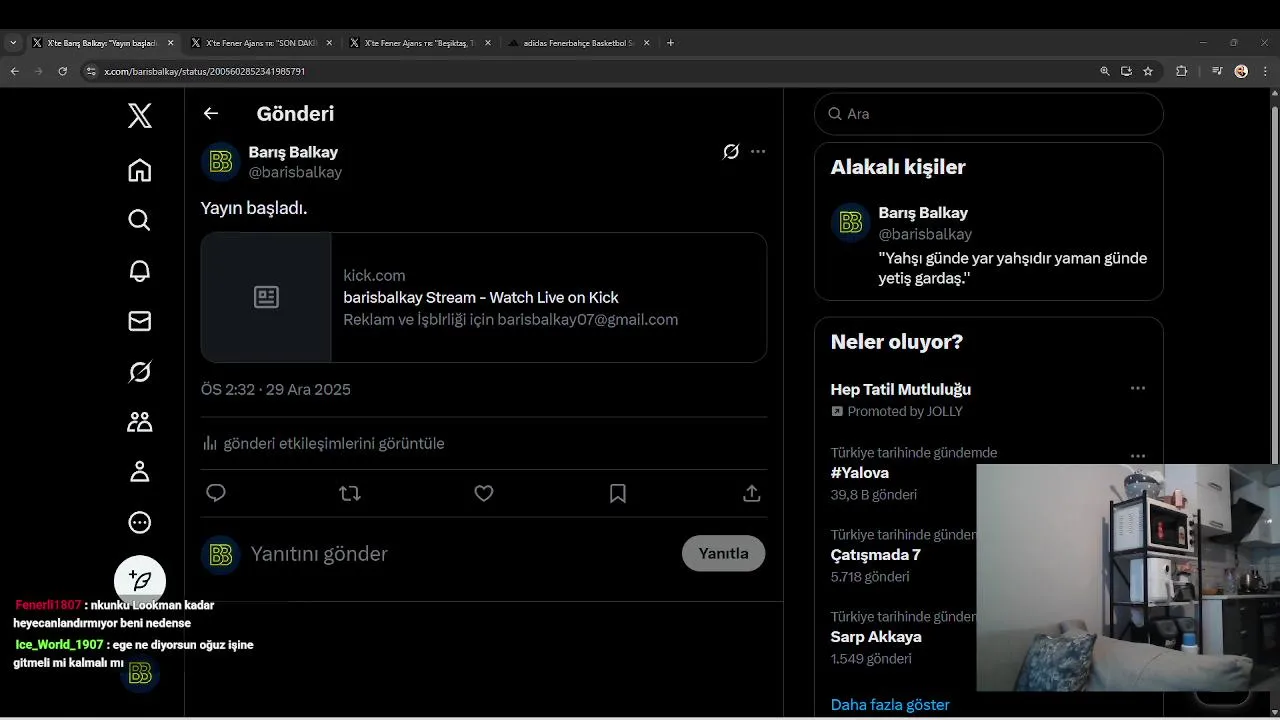Open the Chrome three-dot menu
The width and height of the screenshot is (1280, 720).
coord(1265,71)
